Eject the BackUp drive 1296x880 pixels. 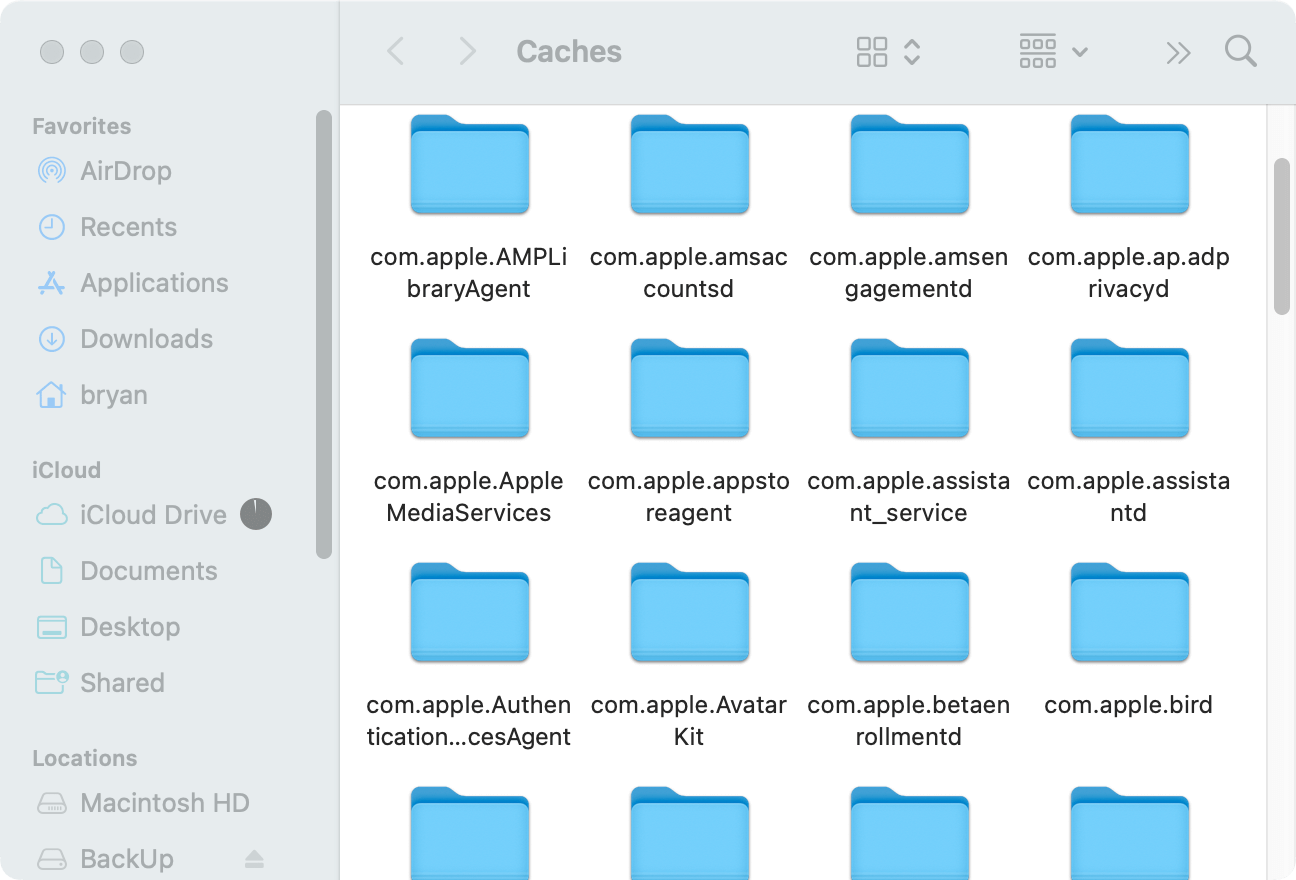[254, 859]
